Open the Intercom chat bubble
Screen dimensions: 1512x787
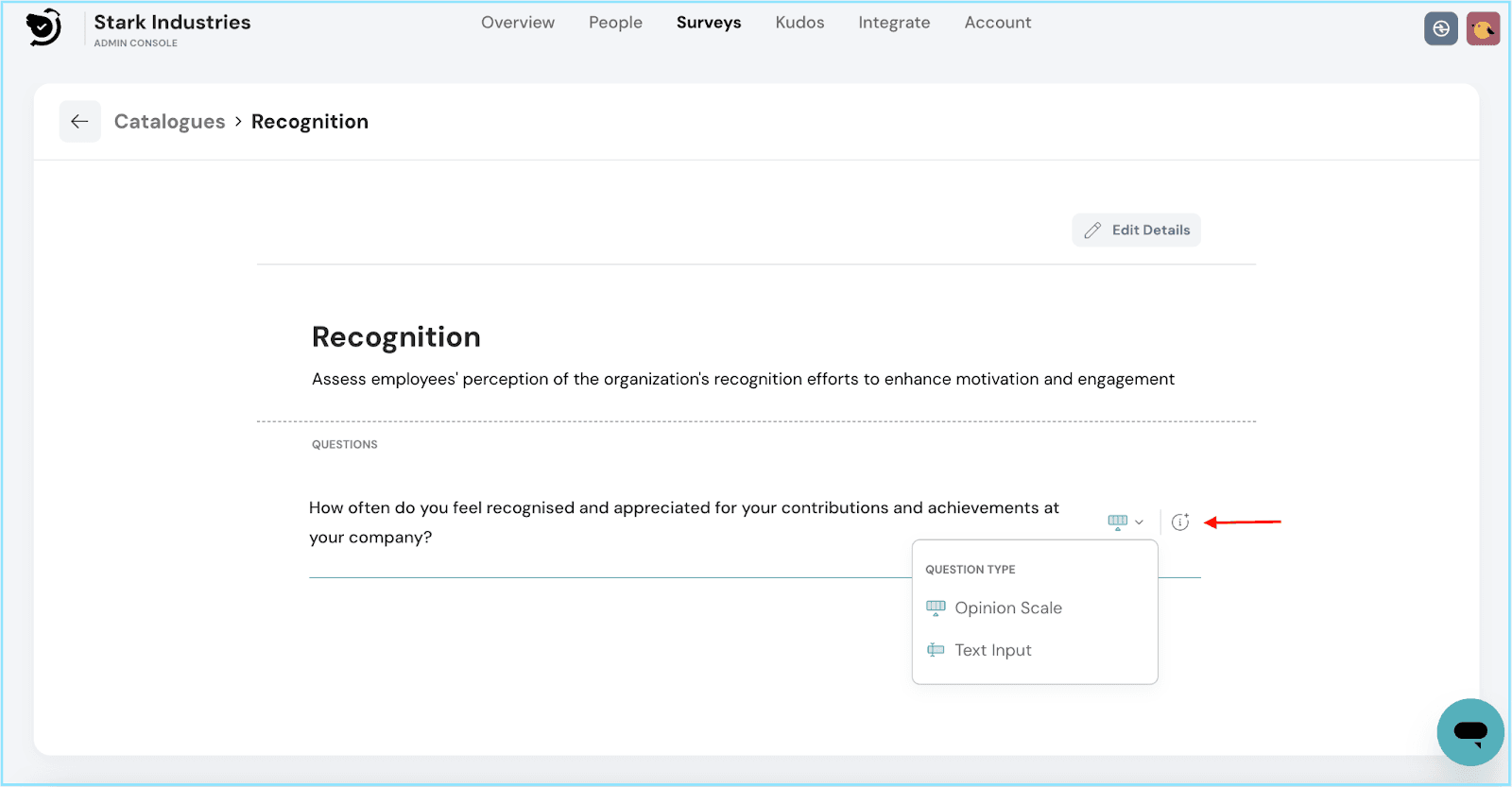click(x=1469, y=731)
